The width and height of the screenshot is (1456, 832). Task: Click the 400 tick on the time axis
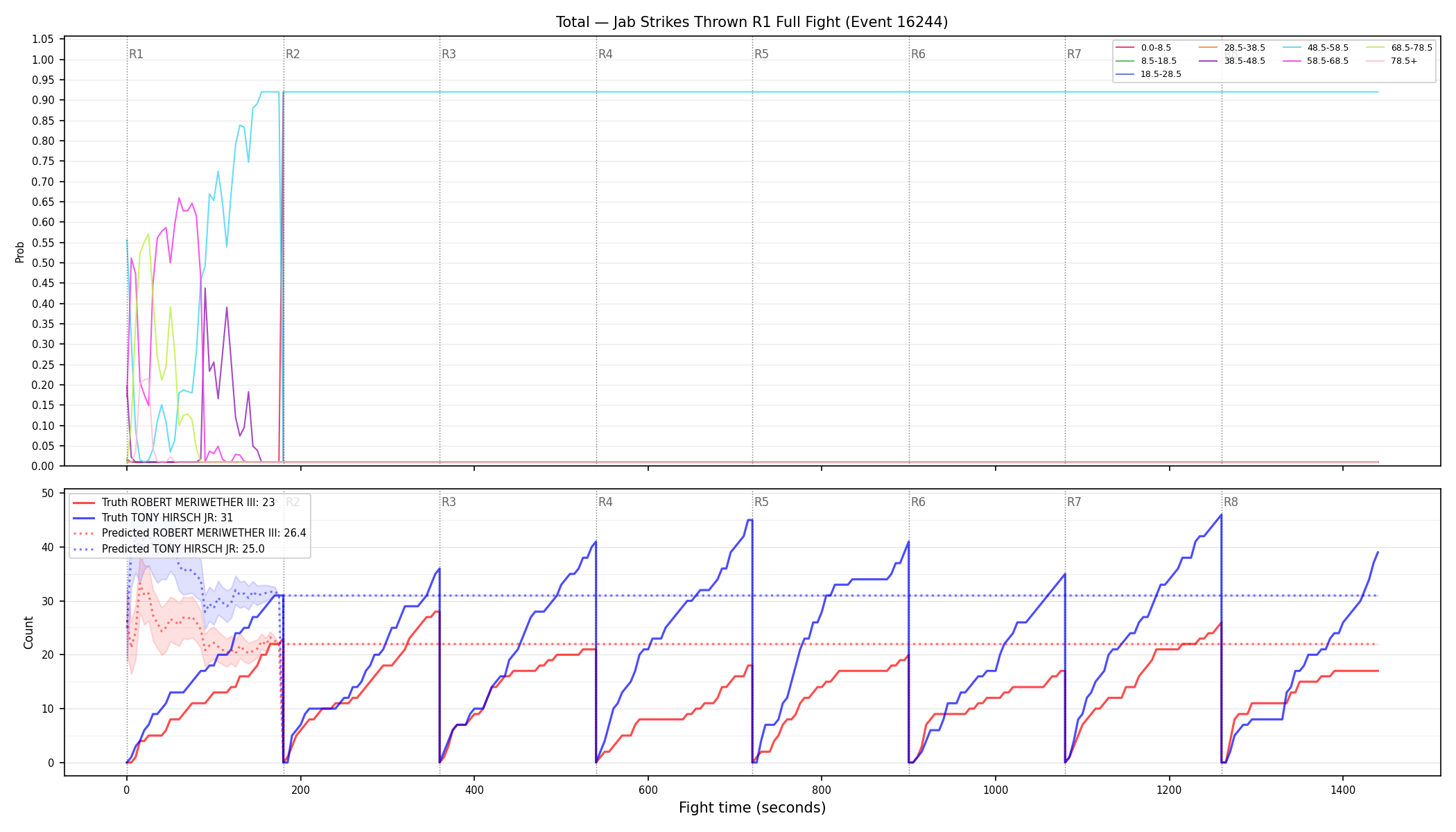[x=474, y=789]
